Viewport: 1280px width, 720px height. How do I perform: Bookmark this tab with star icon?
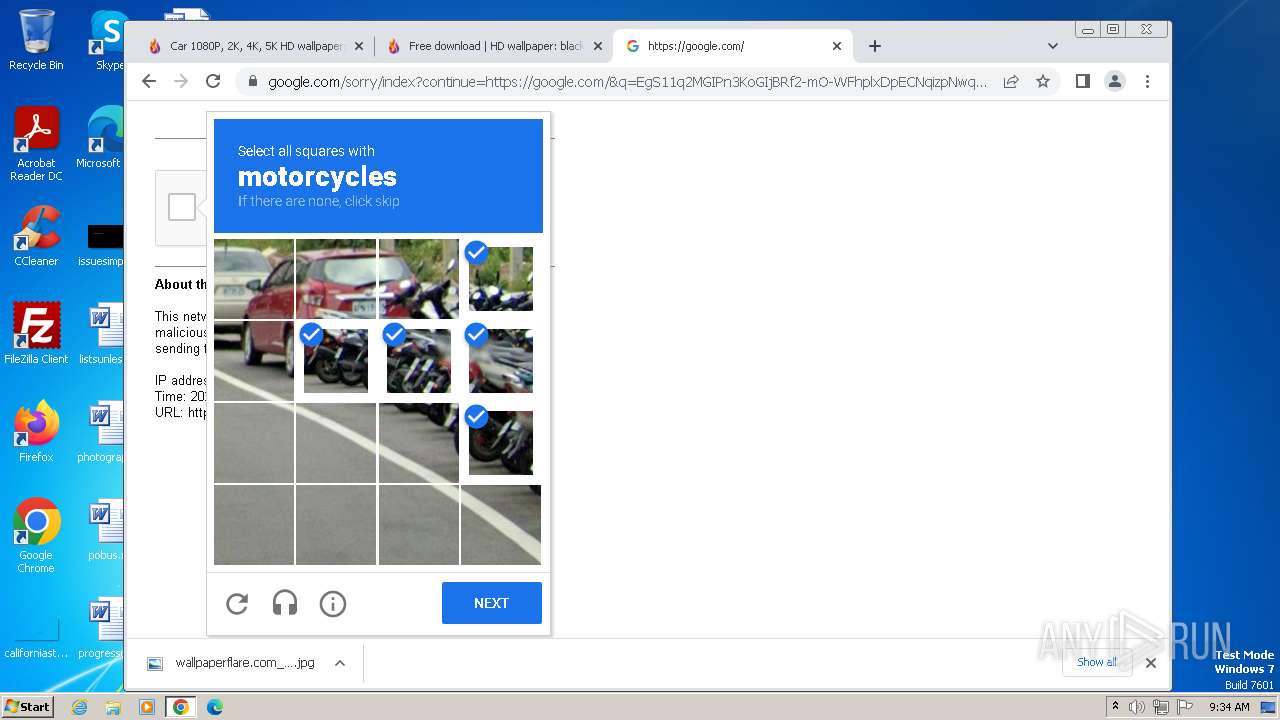click(x=1043, y=81)
